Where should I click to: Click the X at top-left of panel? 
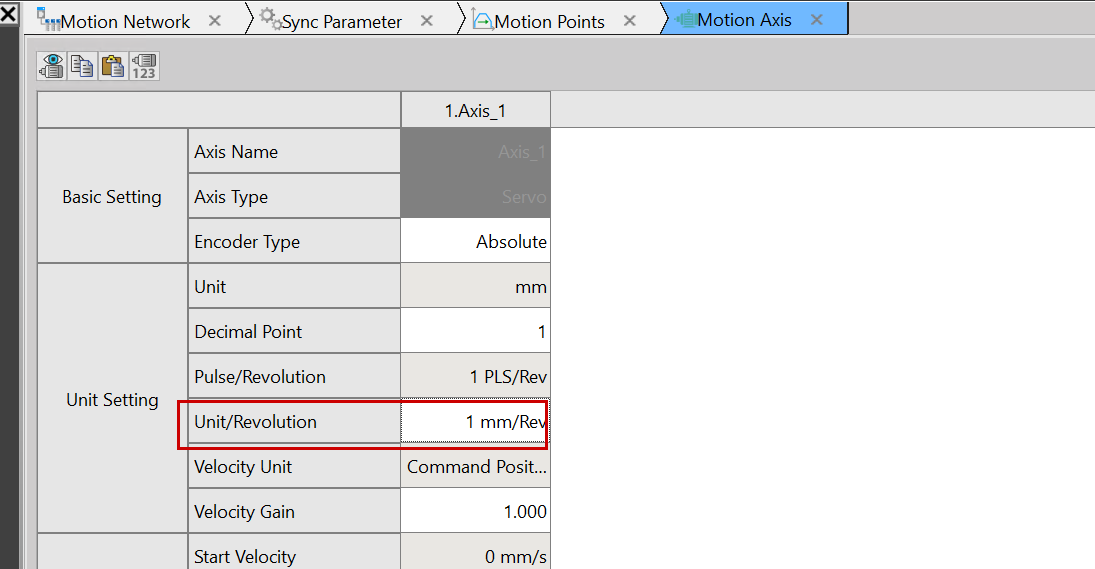(8, 13)
